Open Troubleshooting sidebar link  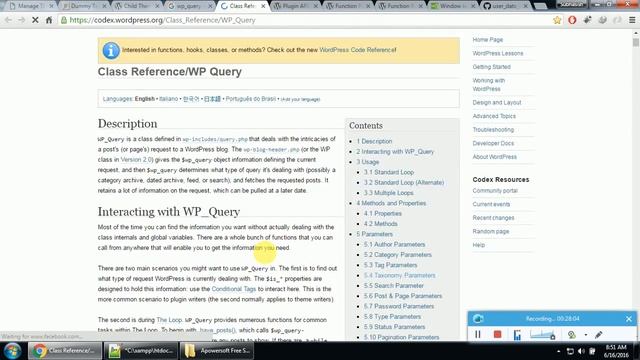coord(493,130)
